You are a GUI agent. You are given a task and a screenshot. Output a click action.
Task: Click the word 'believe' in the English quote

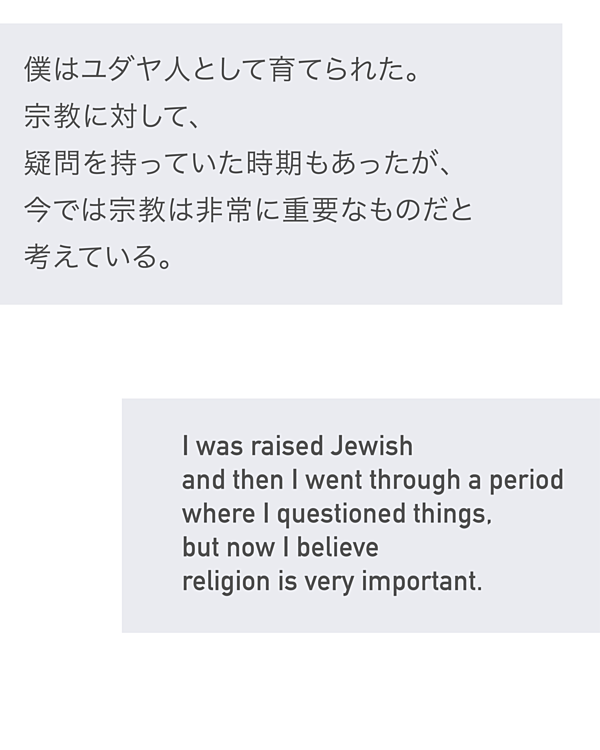pyautogui.click(x=338, y=547)
